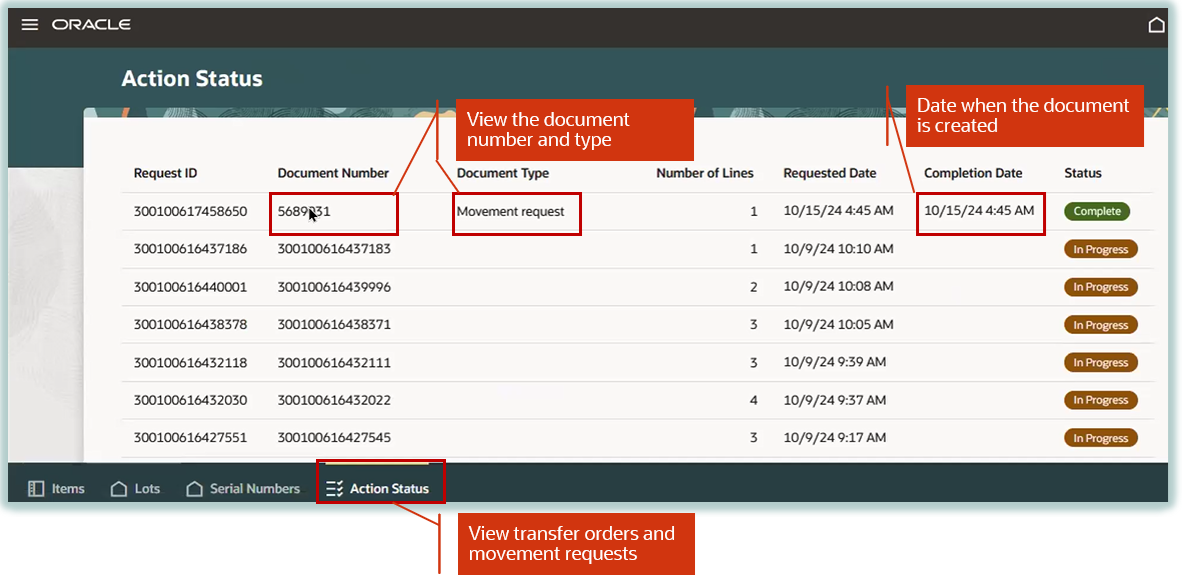Click the Request ID column header
The height and width of the screenshot is (582, 1182).
point(165,173)
